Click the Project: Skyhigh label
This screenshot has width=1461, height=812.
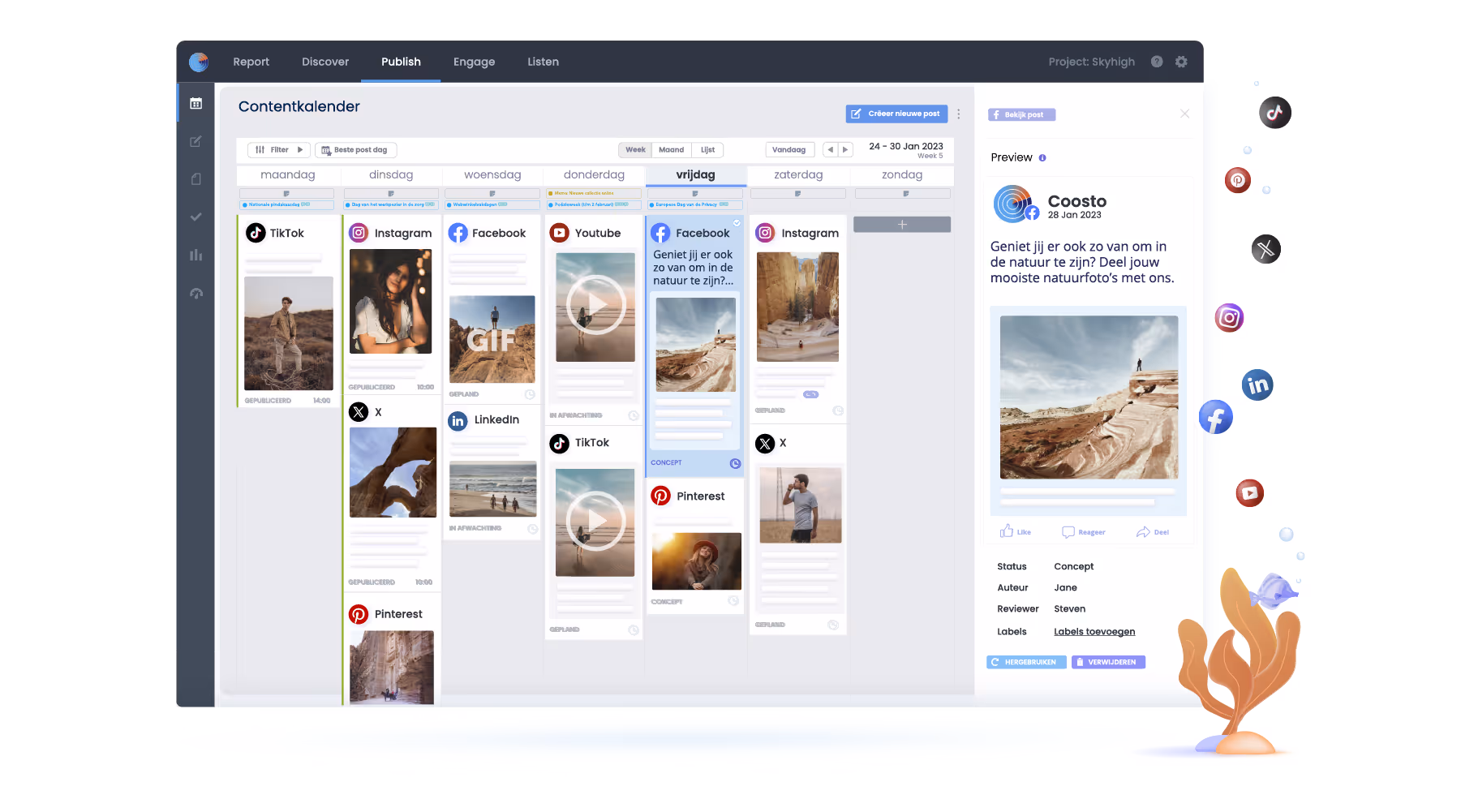click(1091, 62)
